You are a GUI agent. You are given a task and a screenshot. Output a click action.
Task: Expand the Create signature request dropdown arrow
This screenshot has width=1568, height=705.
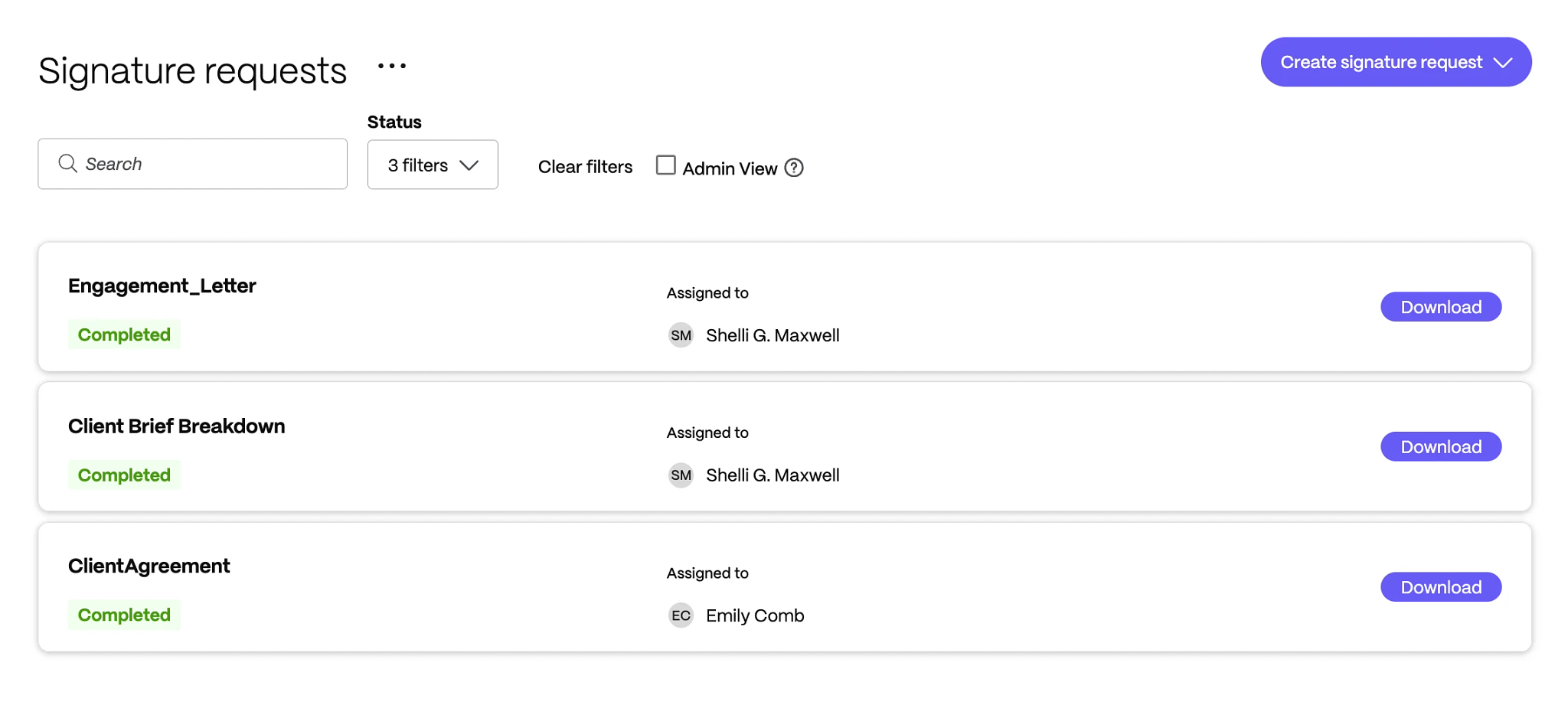coord(1504,62)
